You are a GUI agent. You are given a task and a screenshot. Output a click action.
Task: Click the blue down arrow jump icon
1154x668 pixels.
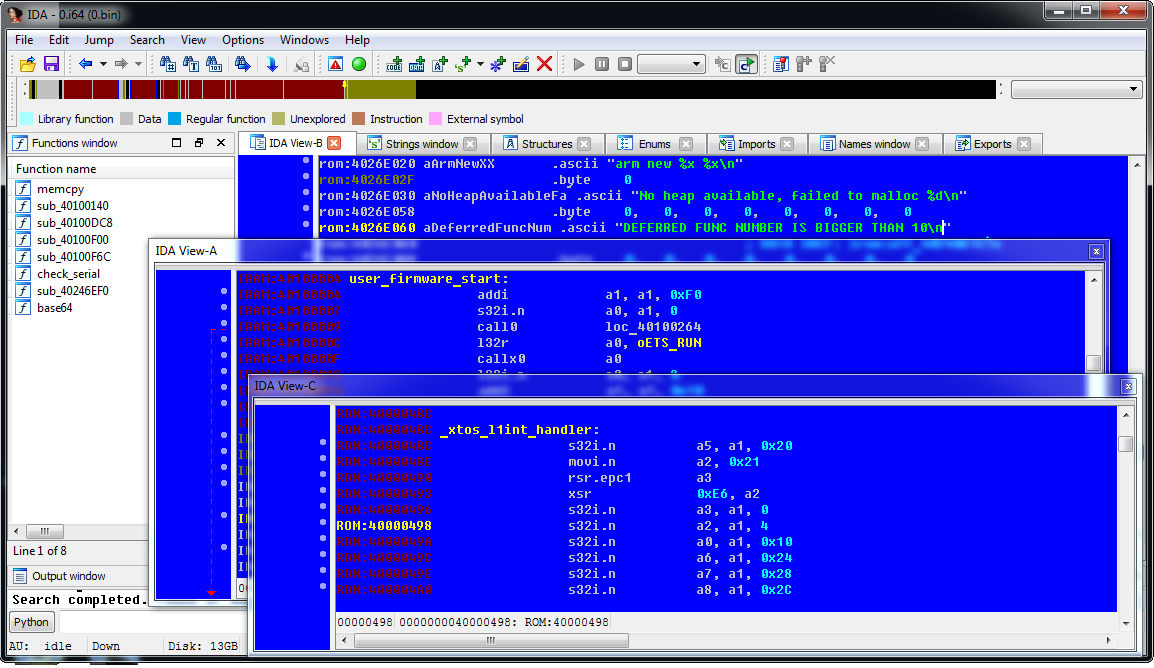pos(272,64)
